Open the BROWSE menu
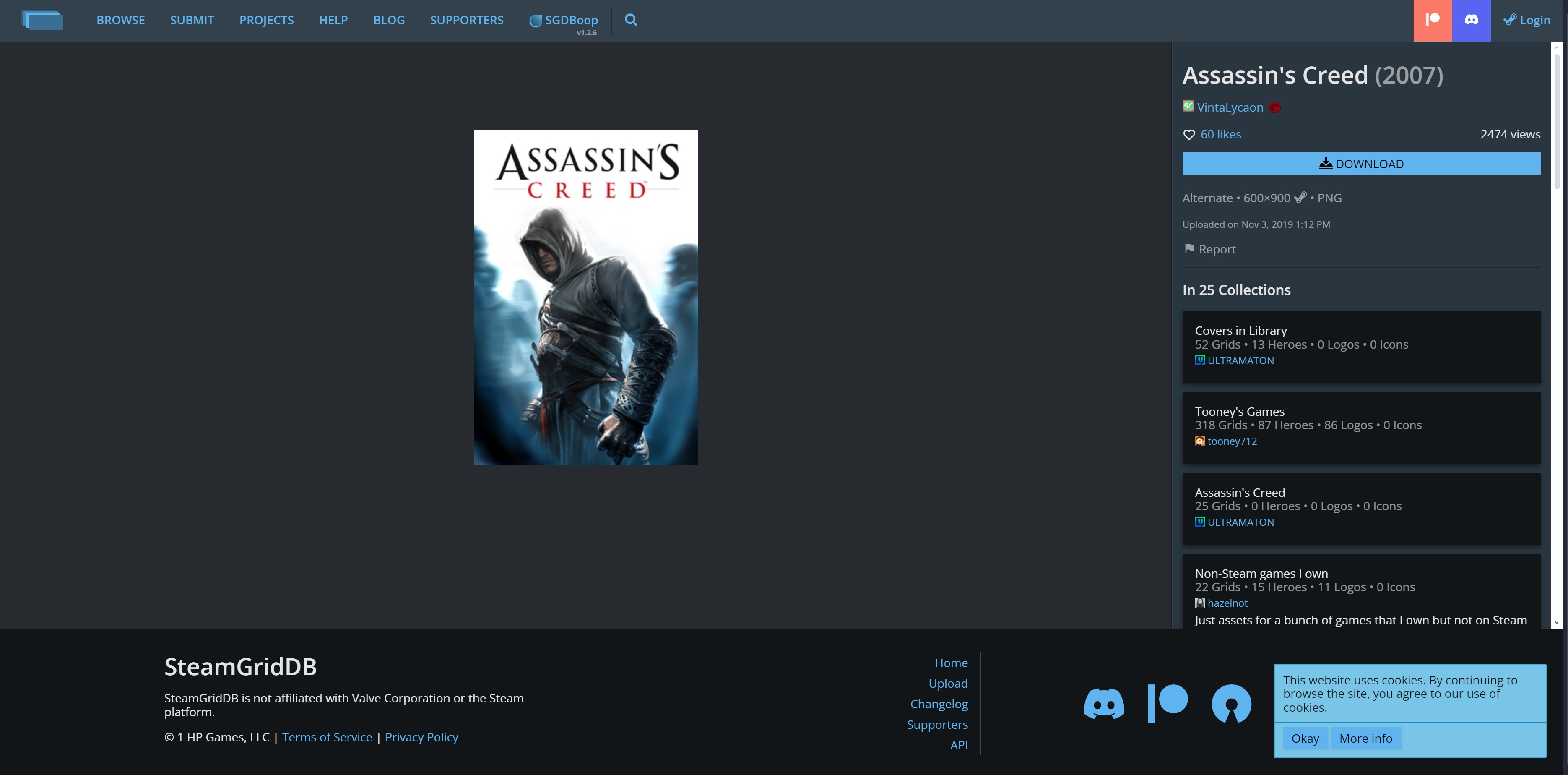 [120, 20]
